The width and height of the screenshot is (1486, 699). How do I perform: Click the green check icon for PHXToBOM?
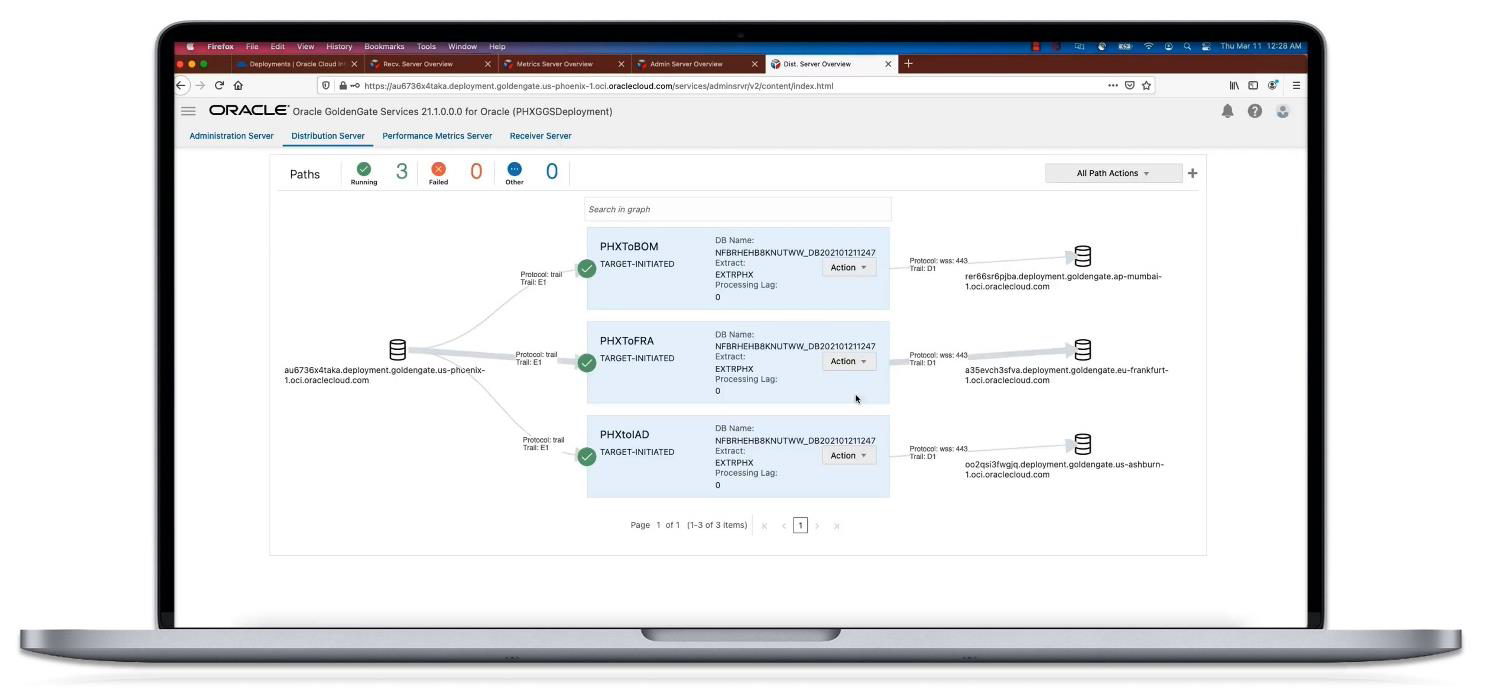coord(587,268)
